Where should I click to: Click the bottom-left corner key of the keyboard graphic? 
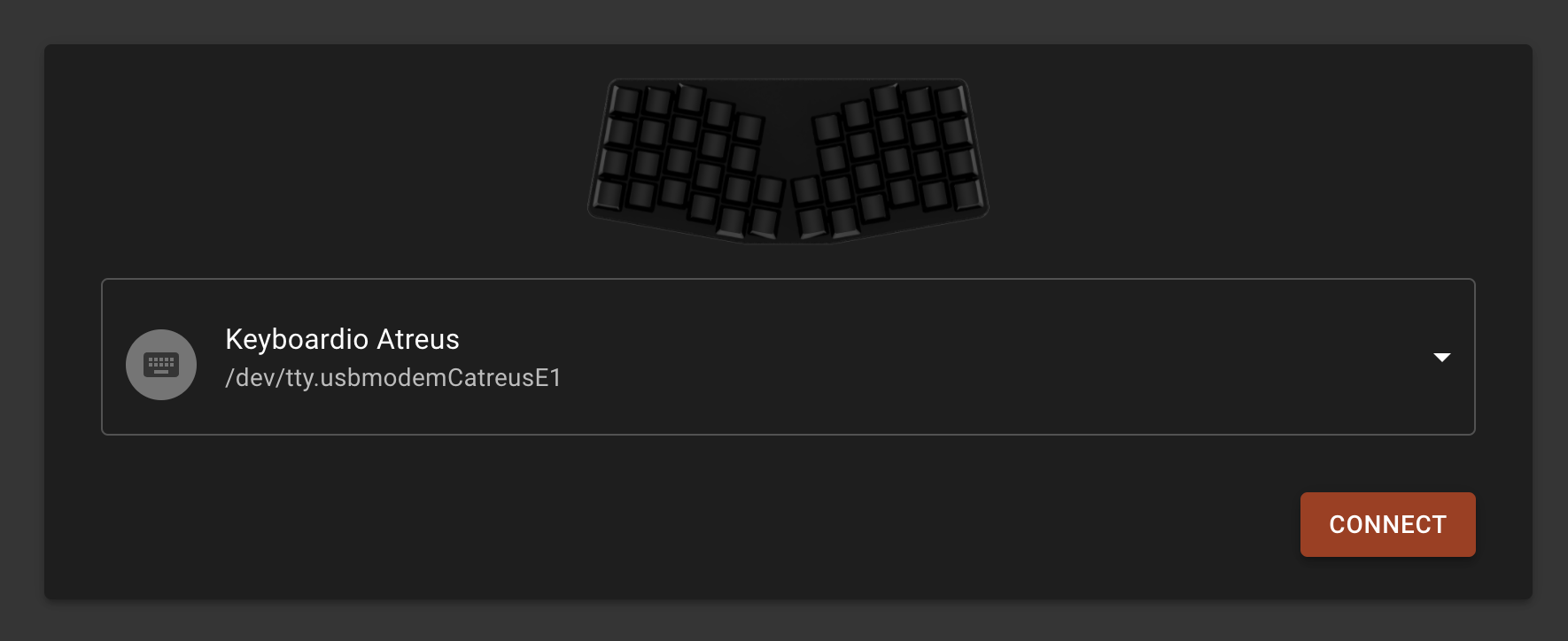pyautogui.click(x=609, y=193)
